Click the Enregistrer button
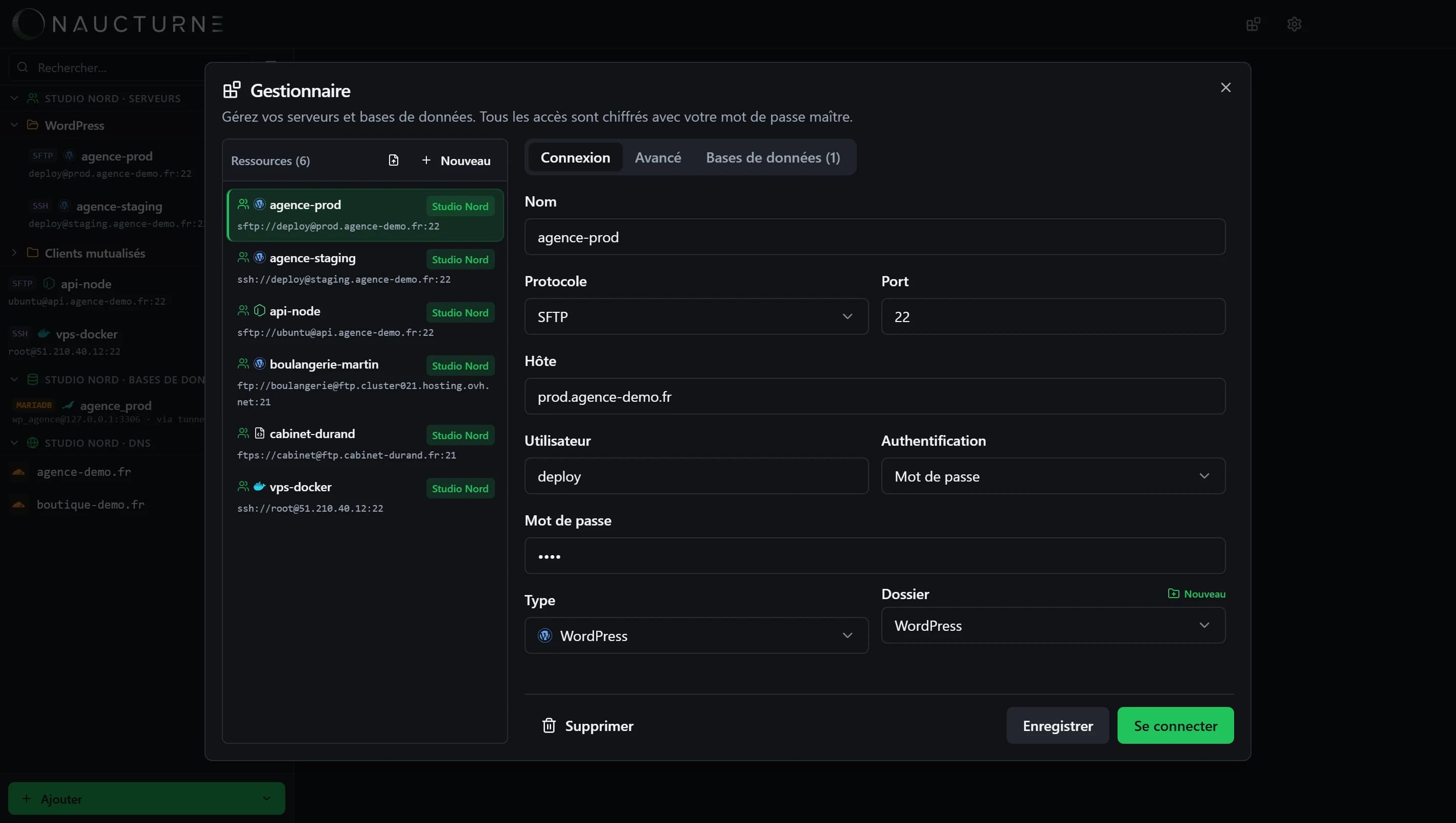This screenshot has width=1456, height=823. point(1057,726)
